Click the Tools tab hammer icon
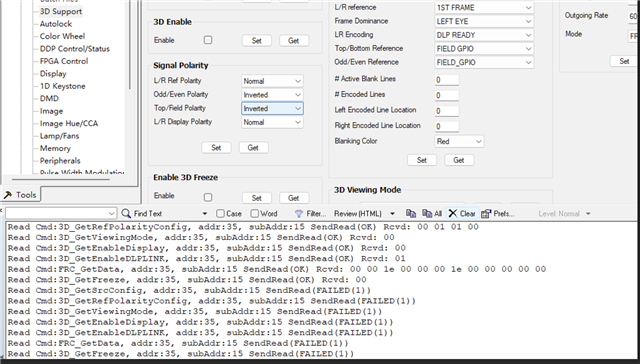 point(8,195)
